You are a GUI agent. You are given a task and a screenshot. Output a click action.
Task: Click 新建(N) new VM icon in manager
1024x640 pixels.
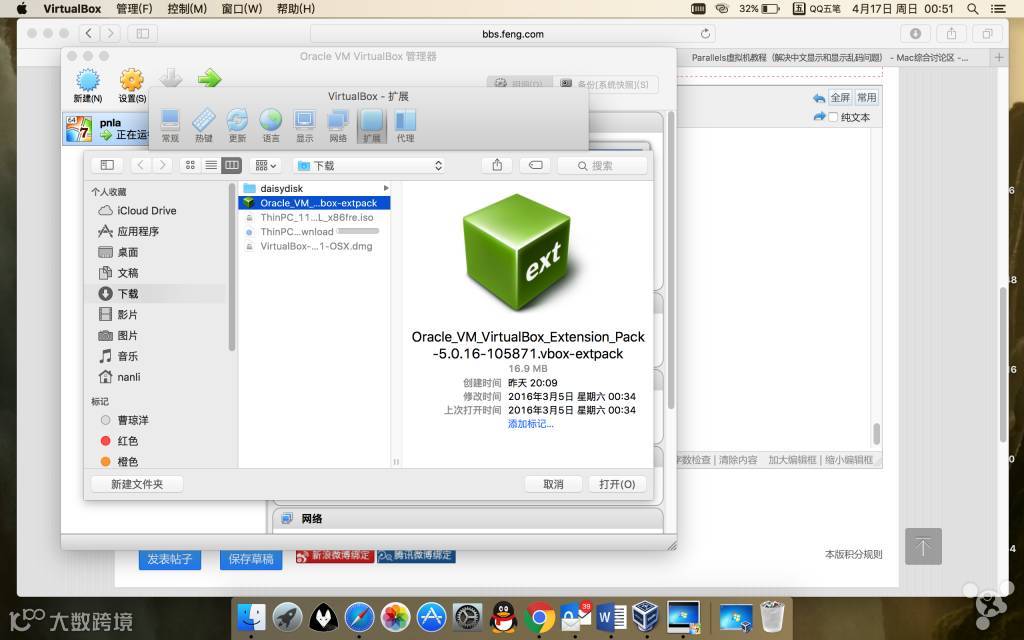pyautogui.click(x=88, y=86)
